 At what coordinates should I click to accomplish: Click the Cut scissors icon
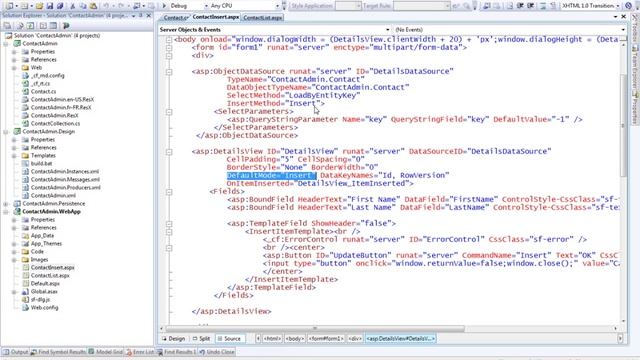(x=73, y=6)
